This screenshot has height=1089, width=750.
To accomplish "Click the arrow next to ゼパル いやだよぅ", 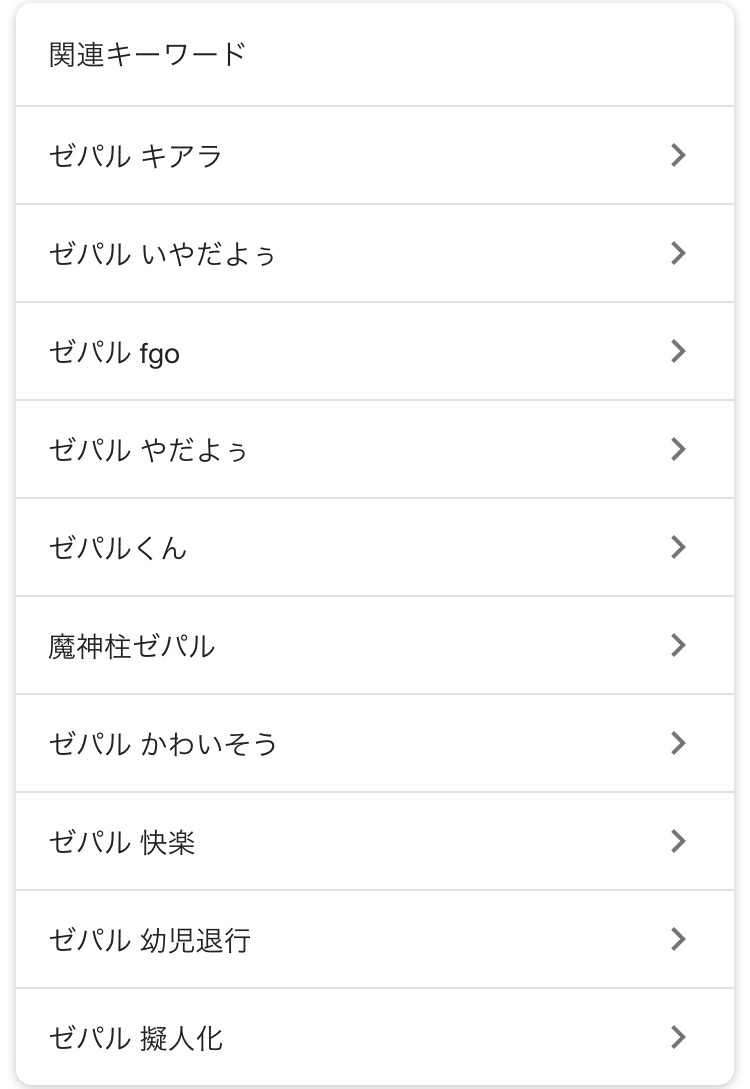I will [x=678, y=253].
